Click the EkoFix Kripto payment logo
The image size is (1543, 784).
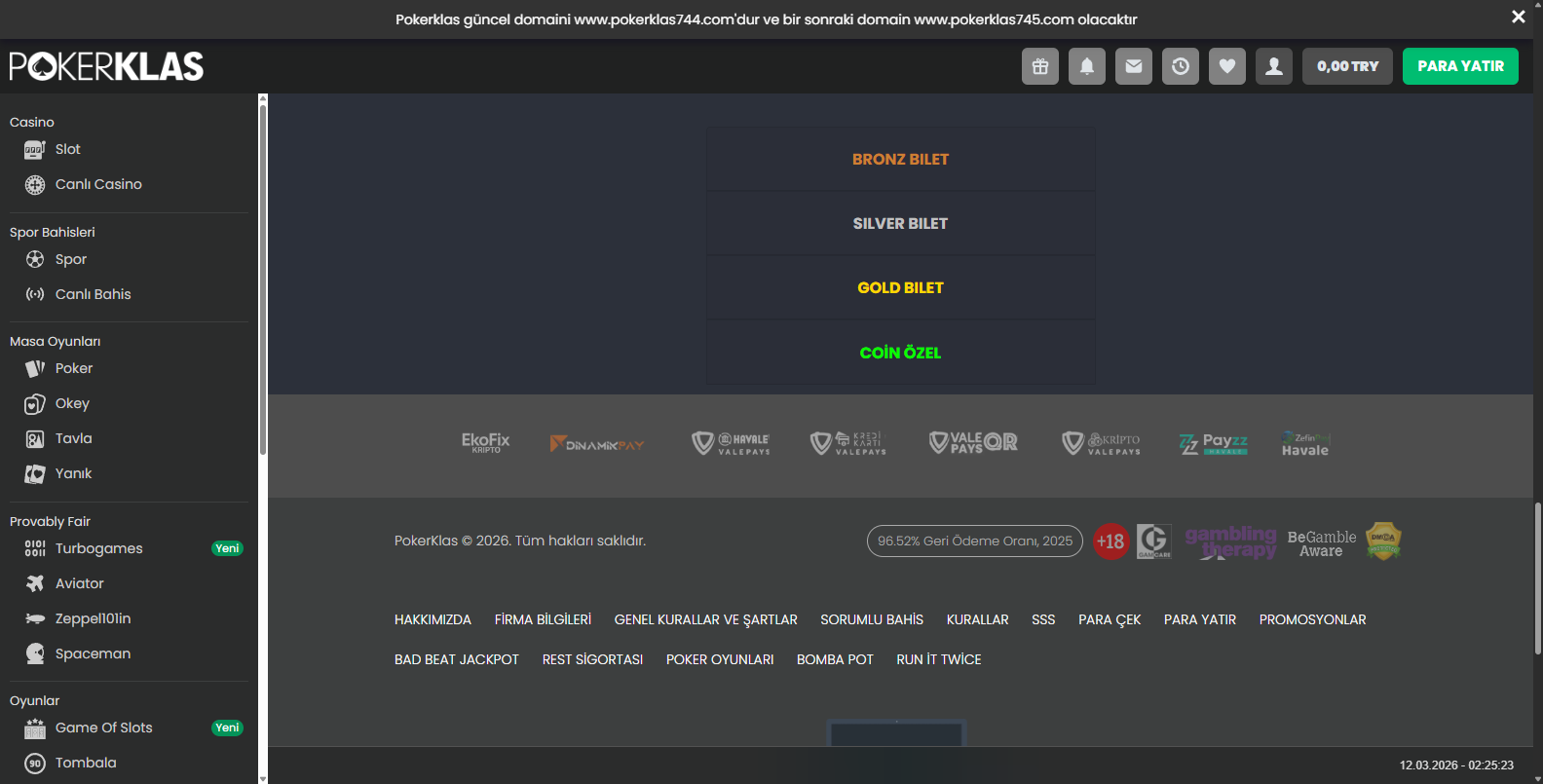coord(485,443)
